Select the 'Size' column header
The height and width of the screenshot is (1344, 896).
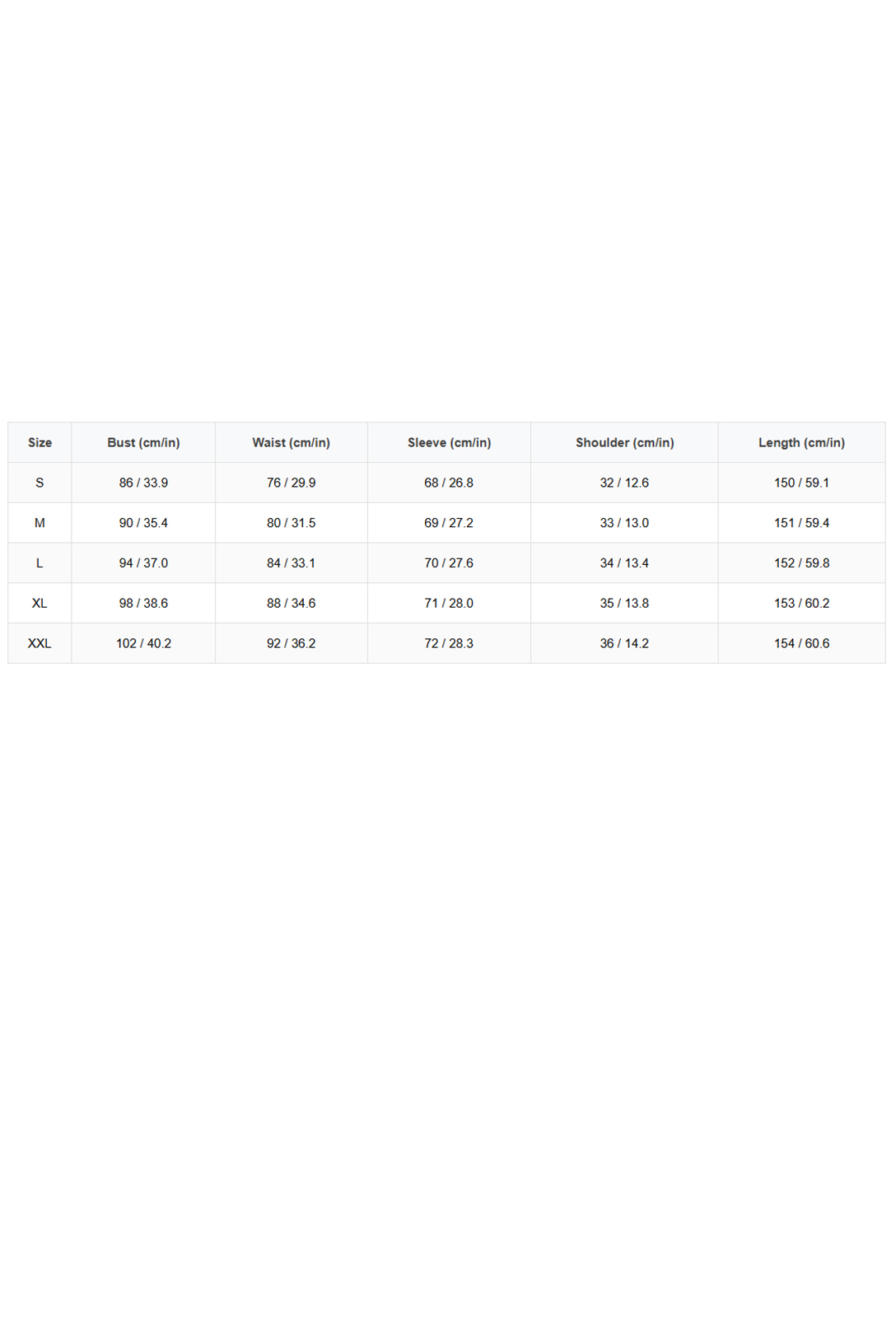(x=40, y=442)
